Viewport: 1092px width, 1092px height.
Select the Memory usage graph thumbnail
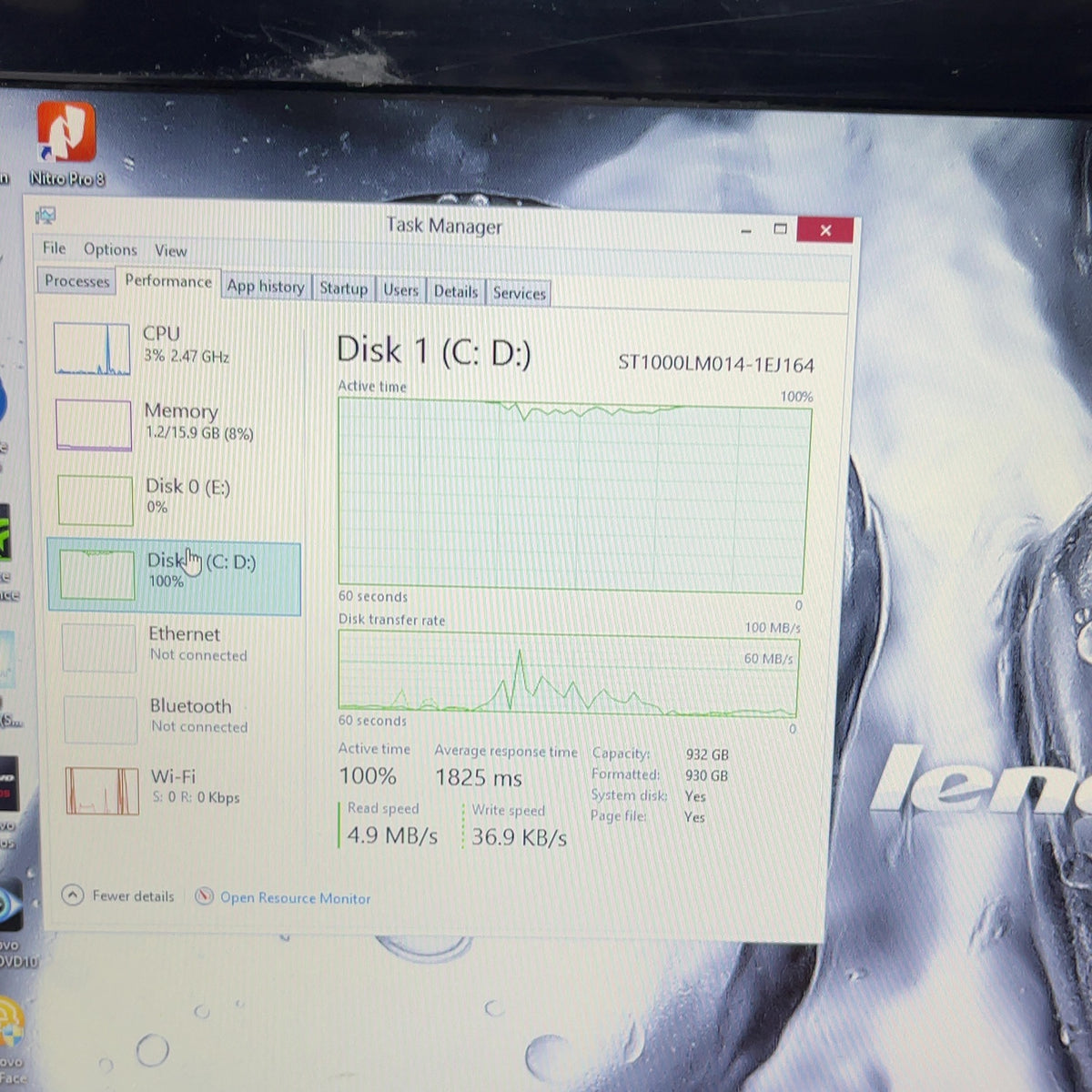click(x=94, y=425)
